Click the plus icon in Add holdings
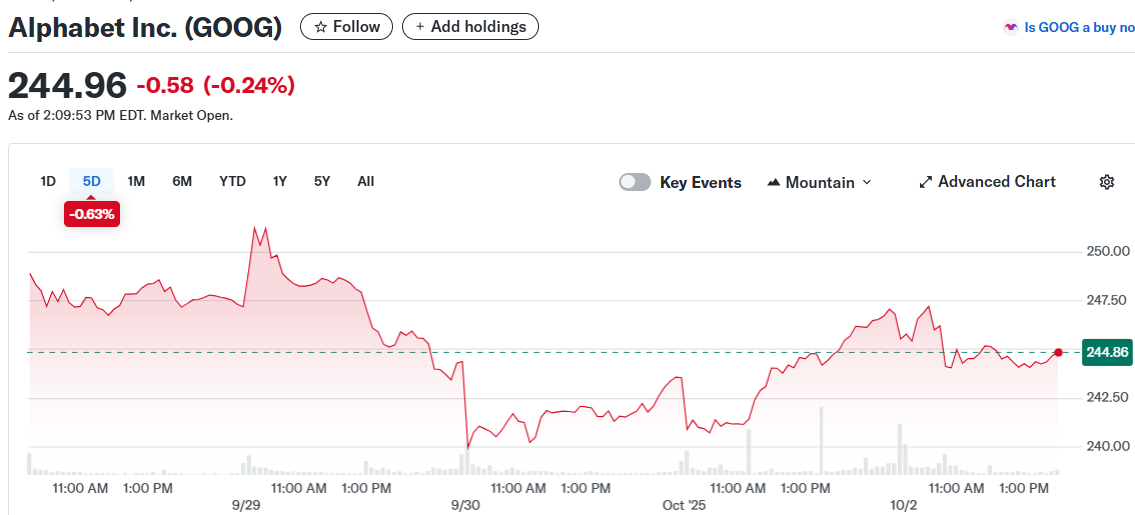Image resolution: width=1135 pixels, height=515 pixels. pos(420,27)
